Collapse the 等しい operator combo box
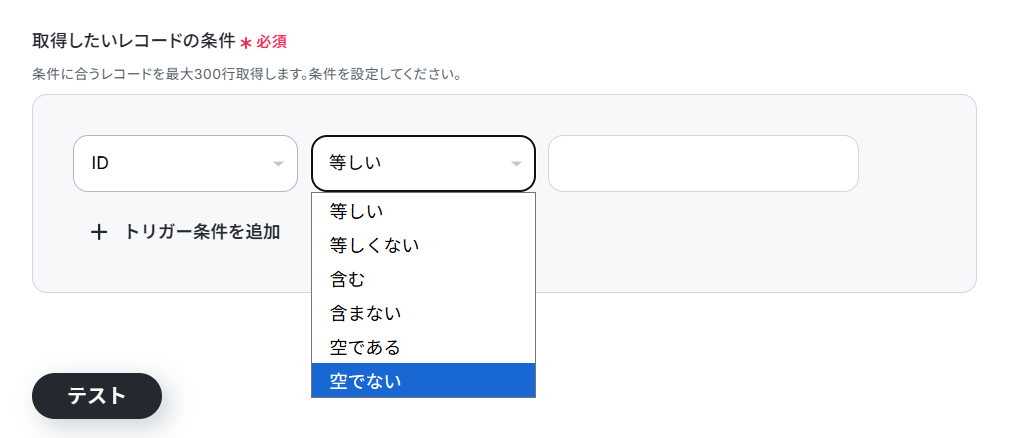 coord(423,163)
